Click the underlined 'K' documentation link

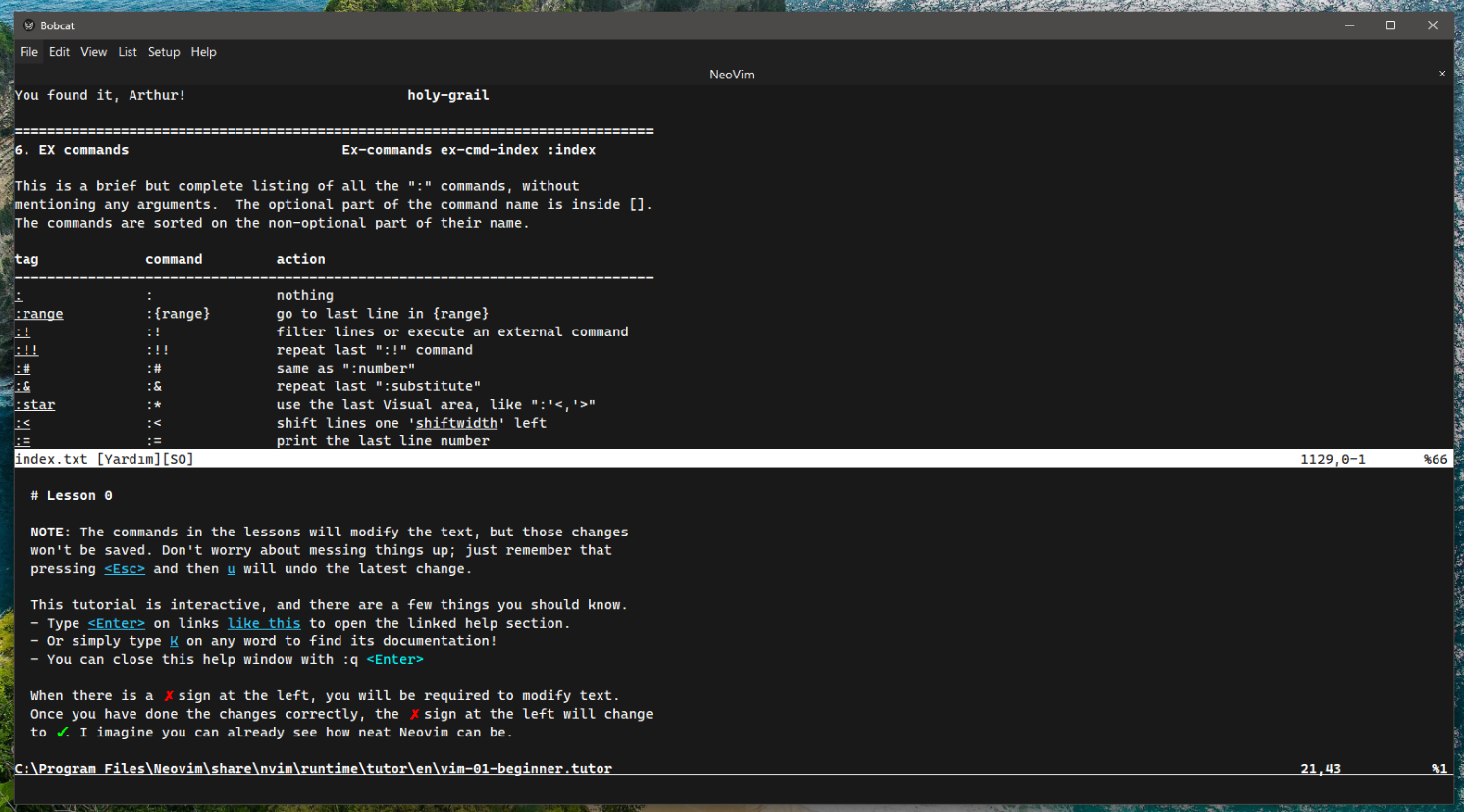tap(174, 641)
